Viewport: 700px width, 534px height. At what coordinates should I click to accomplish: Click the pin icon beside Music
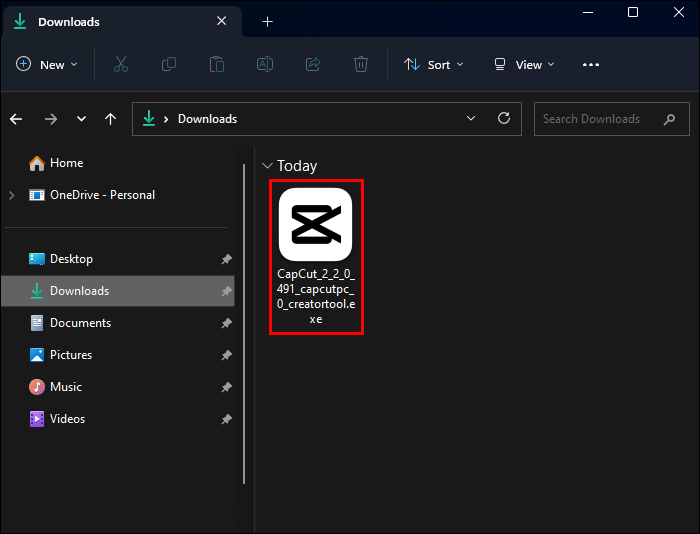[x=227, y=387]
